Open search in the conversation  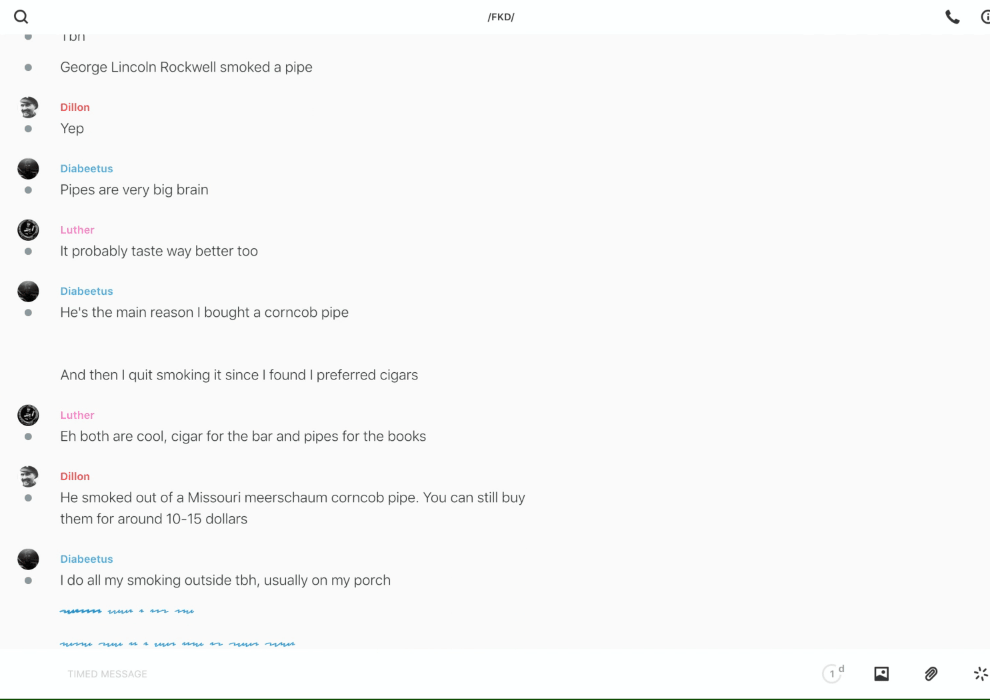point(21,17)
